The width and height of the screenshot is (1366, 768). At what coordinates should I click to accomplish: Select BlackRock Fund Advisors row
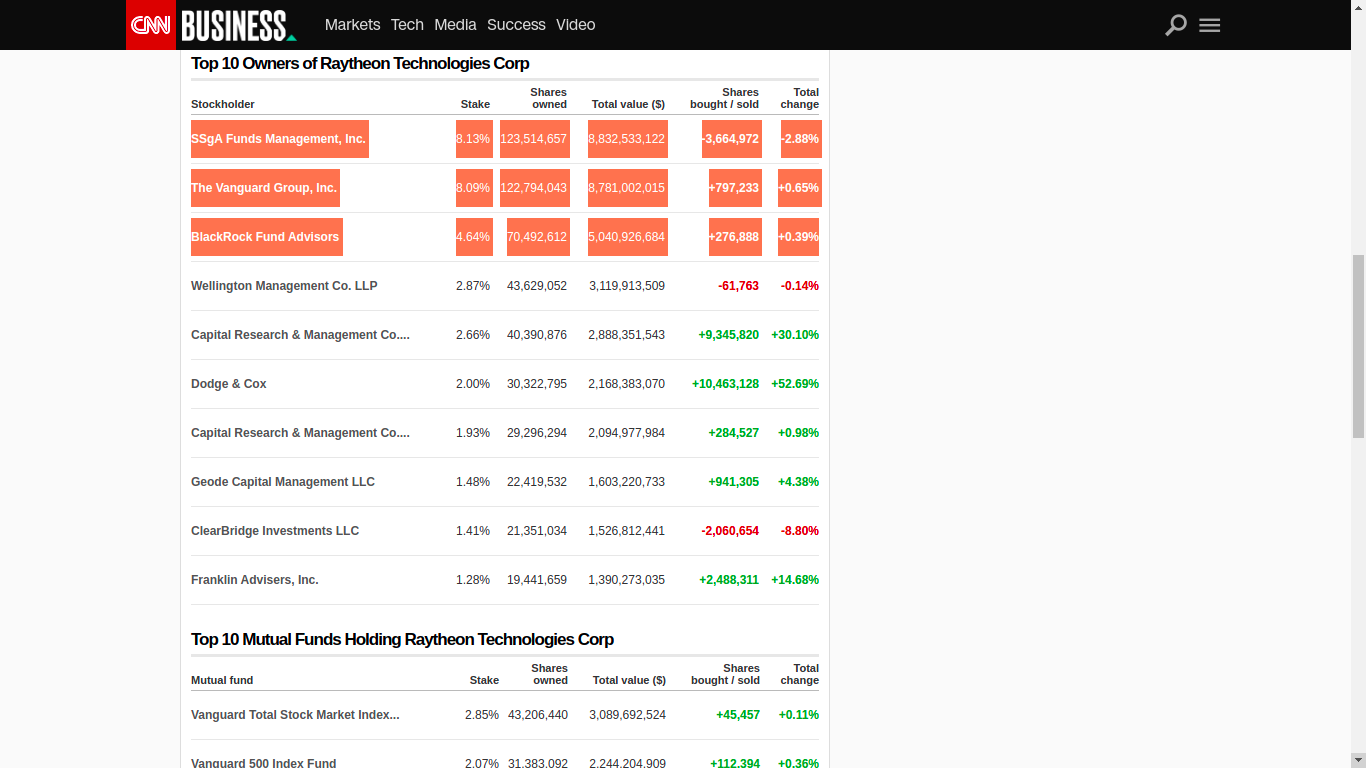(265, 237)
